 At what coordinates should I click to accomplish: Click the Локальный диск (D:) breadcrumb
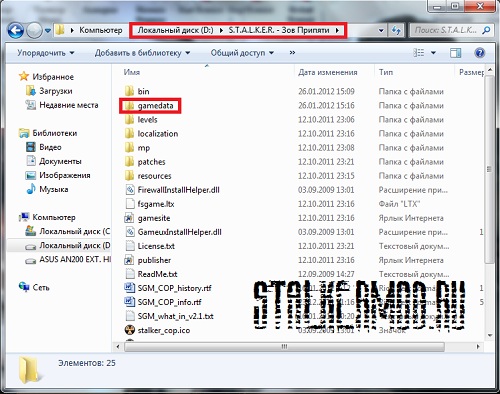click(175, 30)
